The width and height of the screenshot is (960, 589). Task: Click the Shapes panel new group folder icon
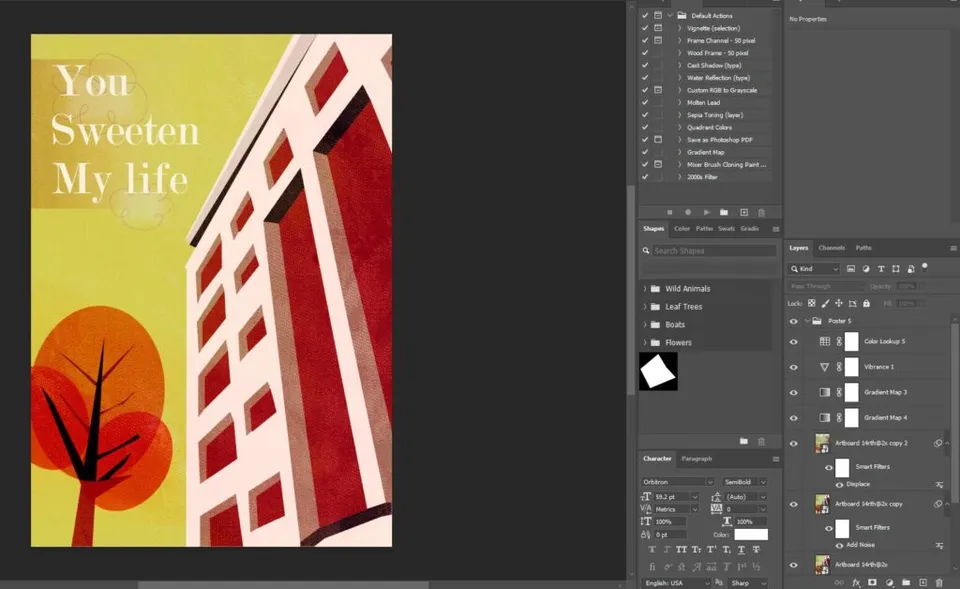[x=744, y=441]
